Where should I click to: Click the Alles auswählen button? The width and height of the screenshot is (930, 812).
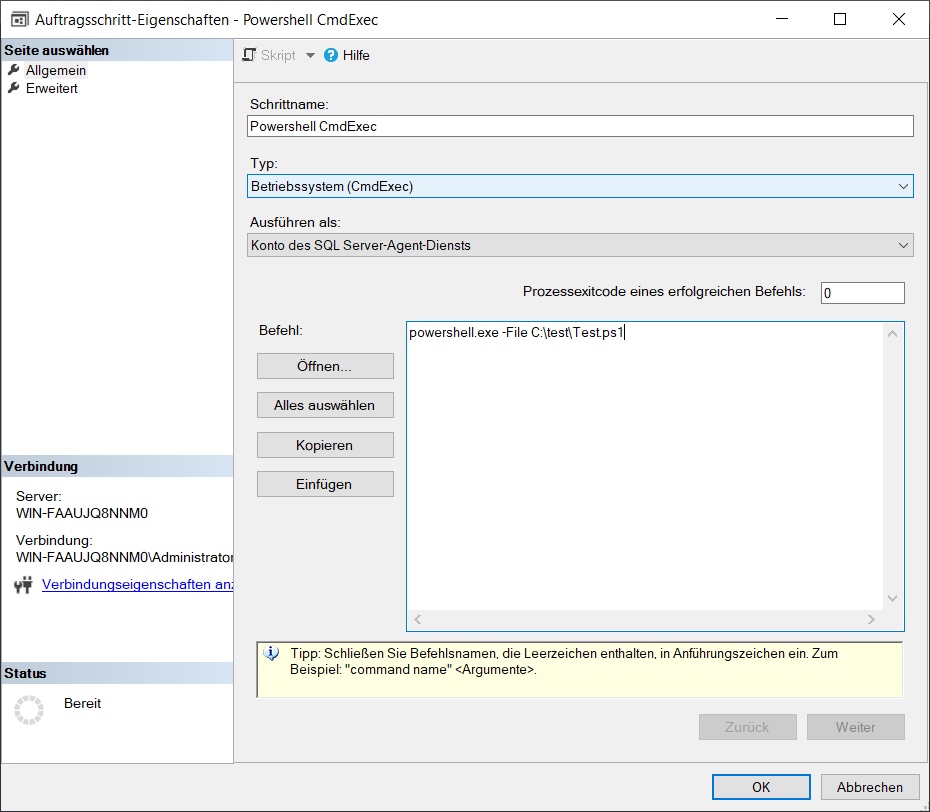(x=325, y=406)
